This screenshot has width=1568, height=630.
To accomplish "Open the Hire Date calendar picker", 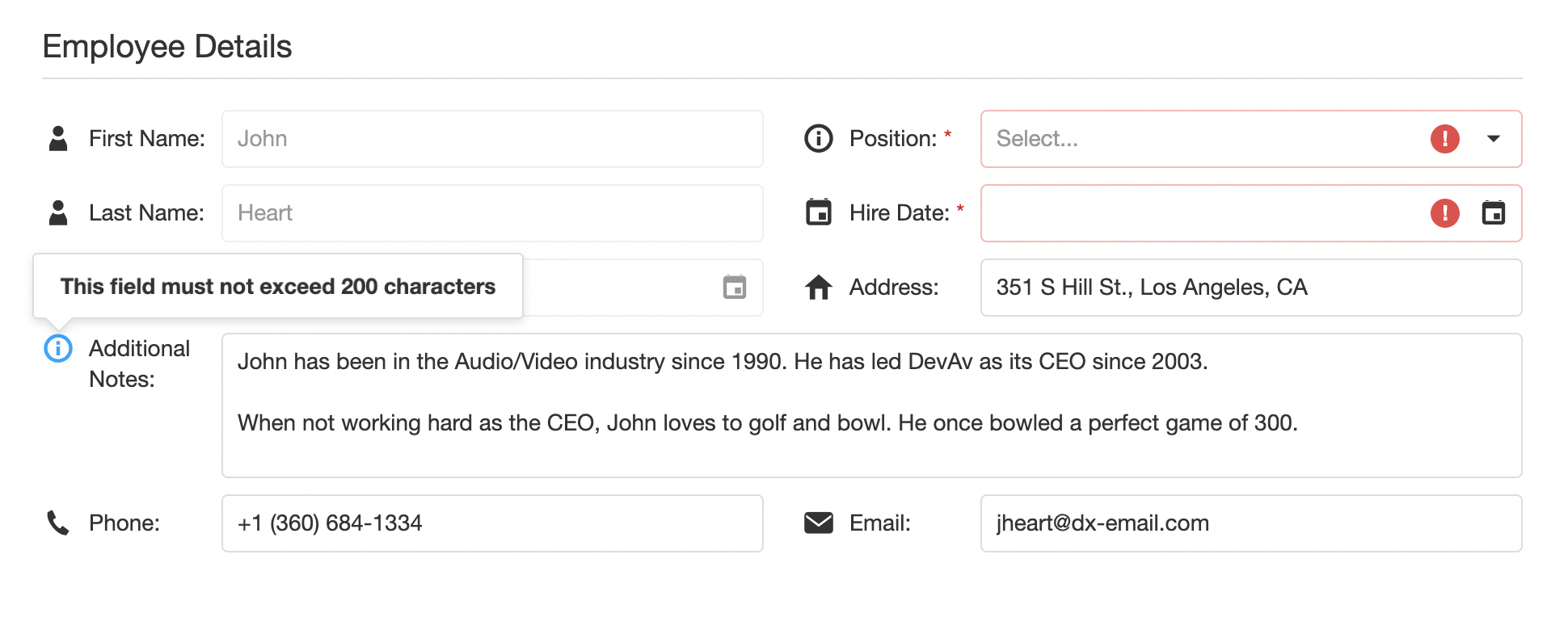I will 1493,213.
